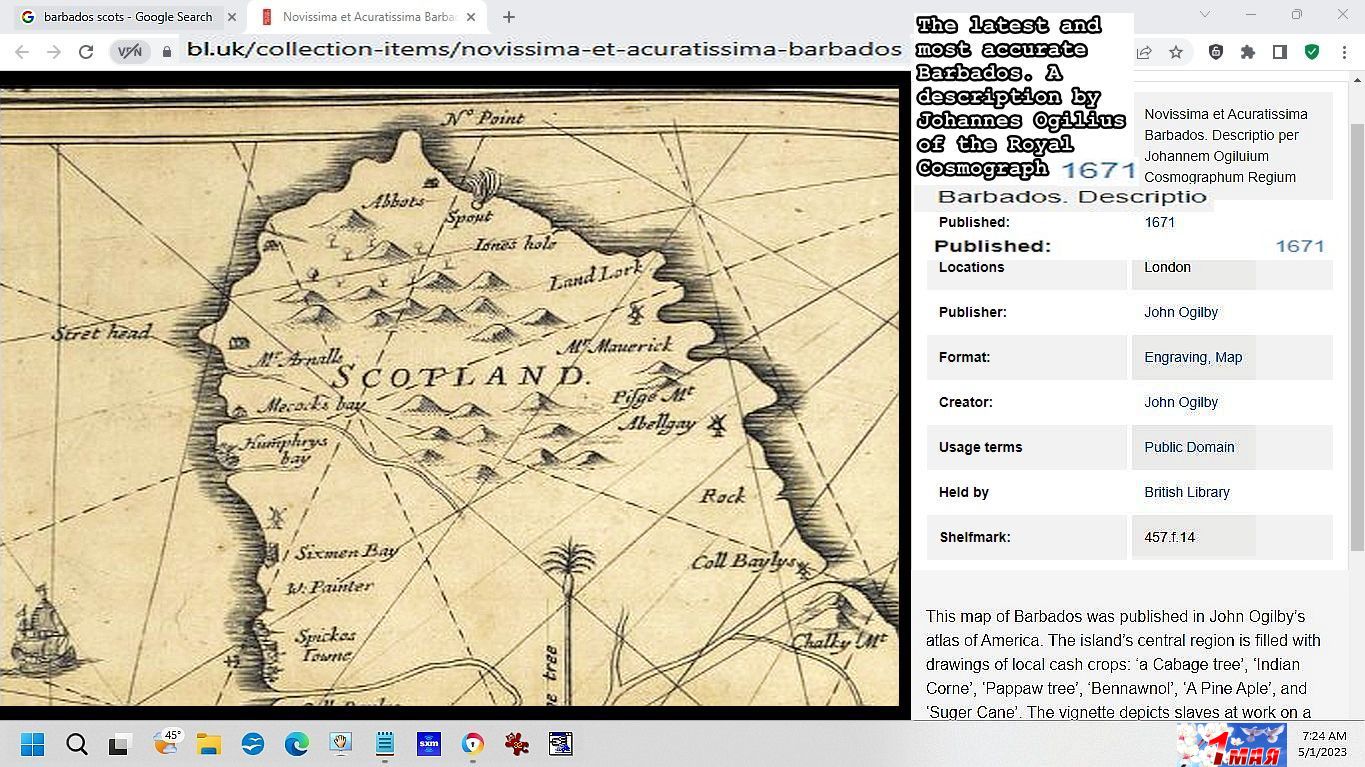The width and height of the screenshot is (1365, 767).
Task: Open the John Ogilby publisher link
Action: click(x=1181, y=312)
